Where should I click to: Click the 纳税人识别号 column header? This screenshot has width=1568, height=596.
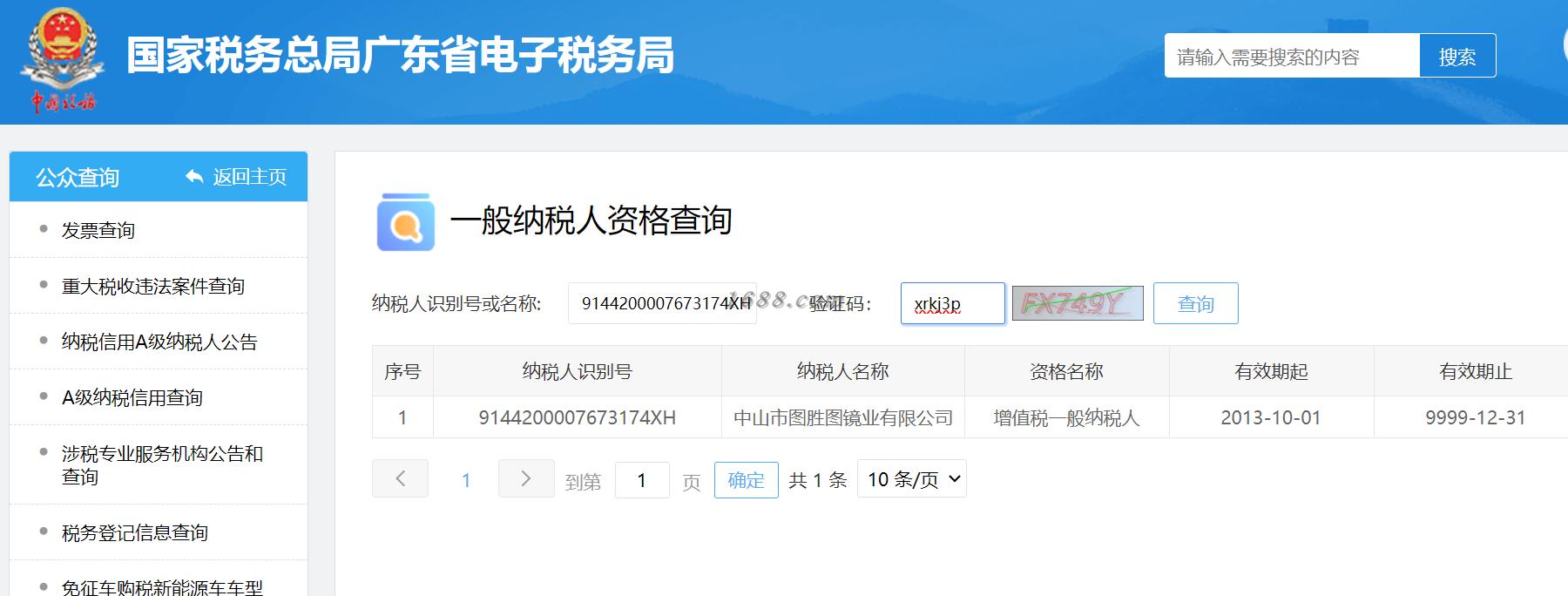pos(577,371)
